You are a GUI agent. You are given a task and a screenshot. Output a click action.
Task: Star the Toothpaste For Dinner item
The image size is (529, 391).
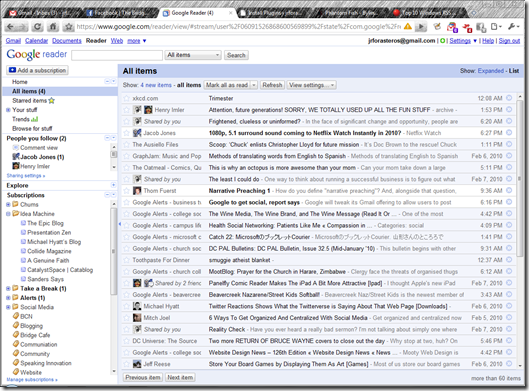point(127,260)
